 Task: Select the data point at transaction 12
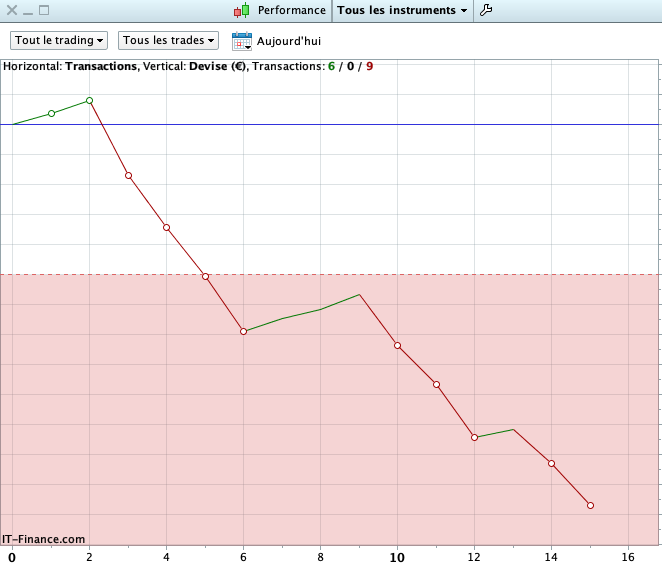(475, 437)
